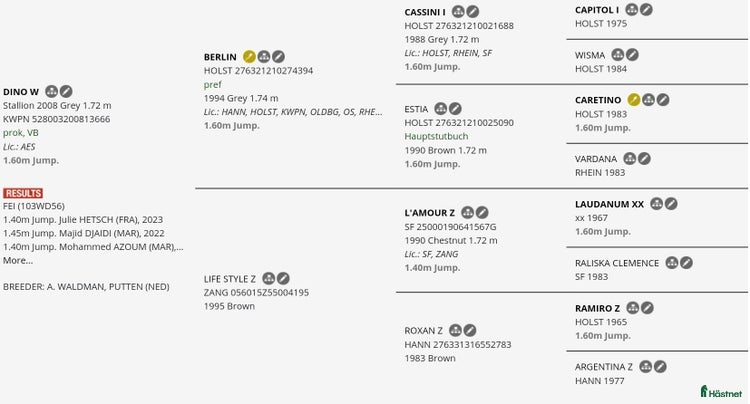Open the BERLIN horse name link
750x404 pixels.
[220, 57]
